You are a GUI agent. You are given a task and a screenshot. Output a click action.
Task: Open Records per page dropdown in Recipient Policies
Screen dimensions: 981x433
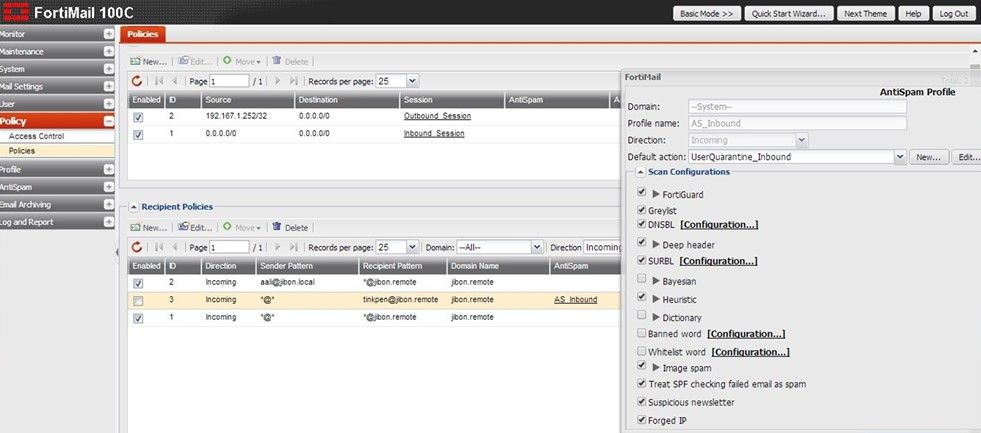tap(412, 247)
